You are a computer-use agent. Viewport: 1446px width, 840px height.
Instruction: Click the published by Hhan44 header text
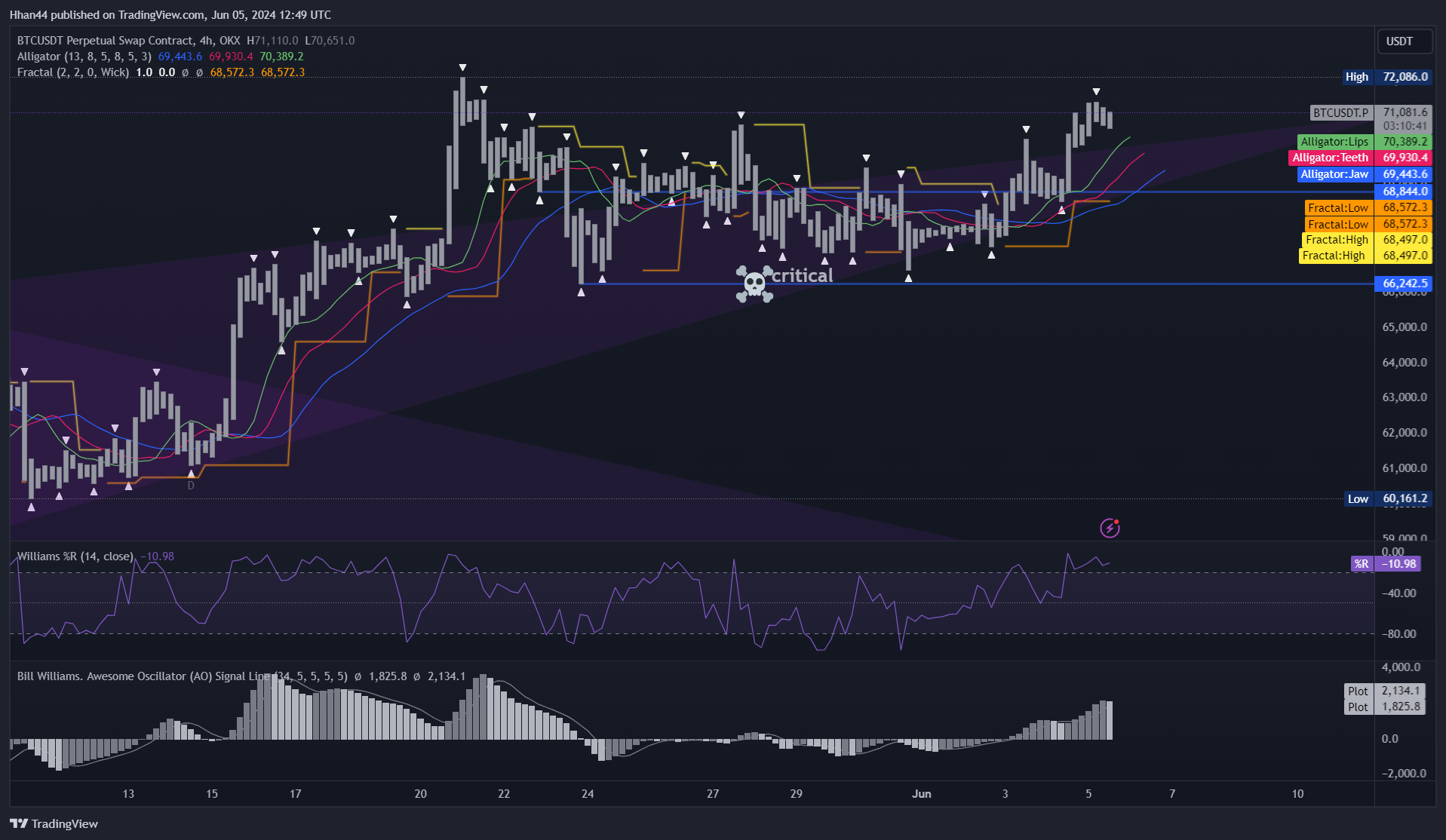170,14
